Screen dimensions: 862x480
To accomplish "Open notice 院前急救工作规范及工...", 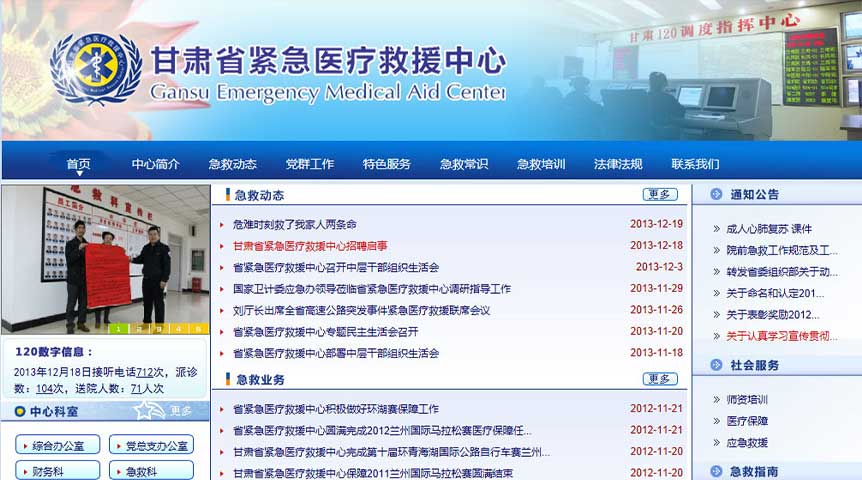I will [x=782, y=250].
